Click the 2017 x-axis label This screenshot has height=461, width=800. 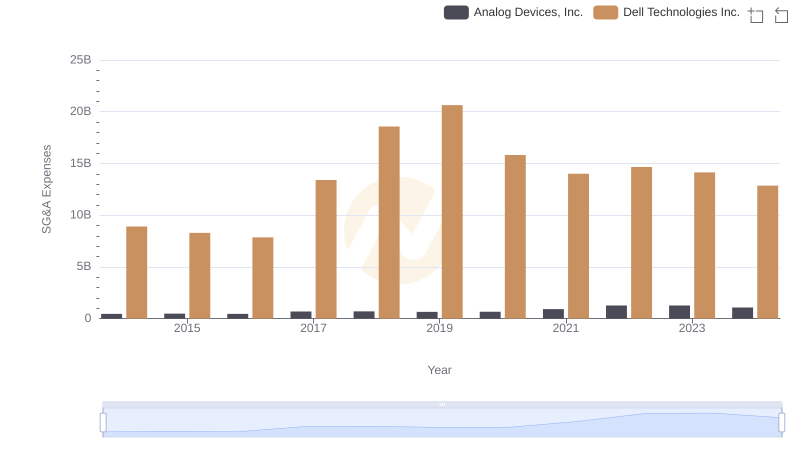pyautogui.click(x=313, y=328)
